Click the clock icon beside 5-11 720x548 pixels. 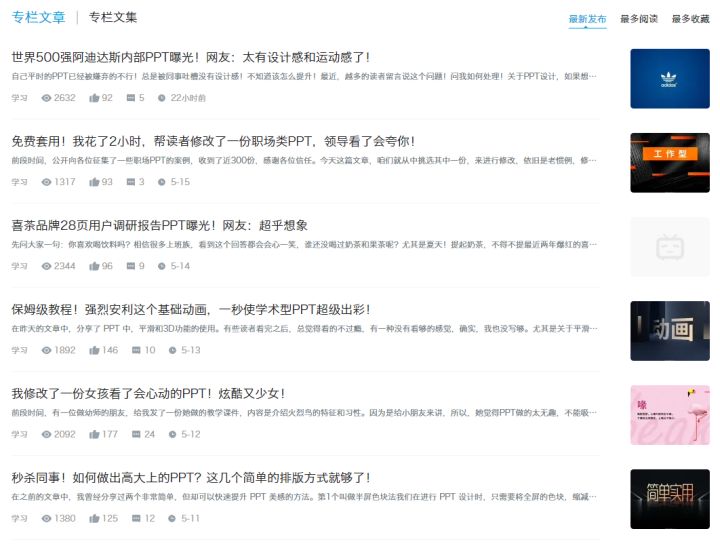tap(172, 518)
